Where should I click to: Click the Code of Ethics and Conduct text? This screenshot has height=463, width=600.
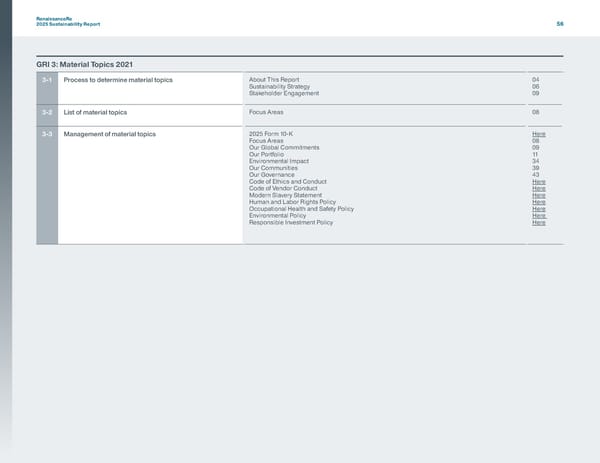click(288, 182)
